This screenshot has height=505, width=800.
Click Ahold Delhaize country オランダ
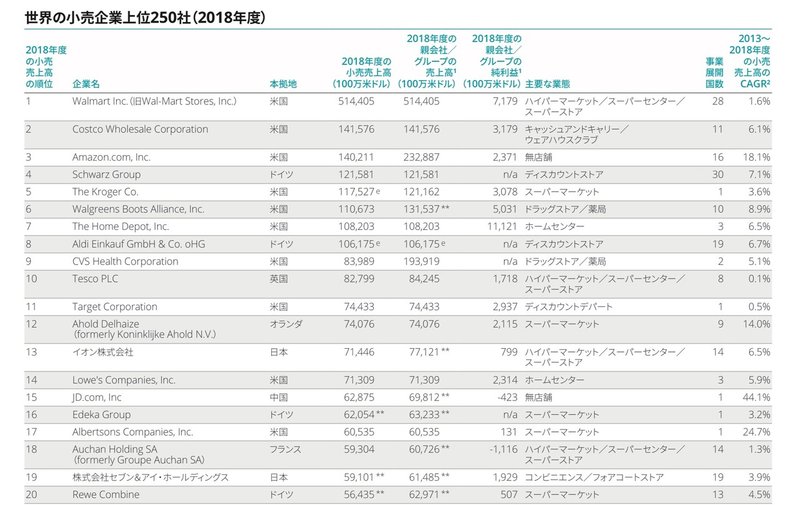286,324
